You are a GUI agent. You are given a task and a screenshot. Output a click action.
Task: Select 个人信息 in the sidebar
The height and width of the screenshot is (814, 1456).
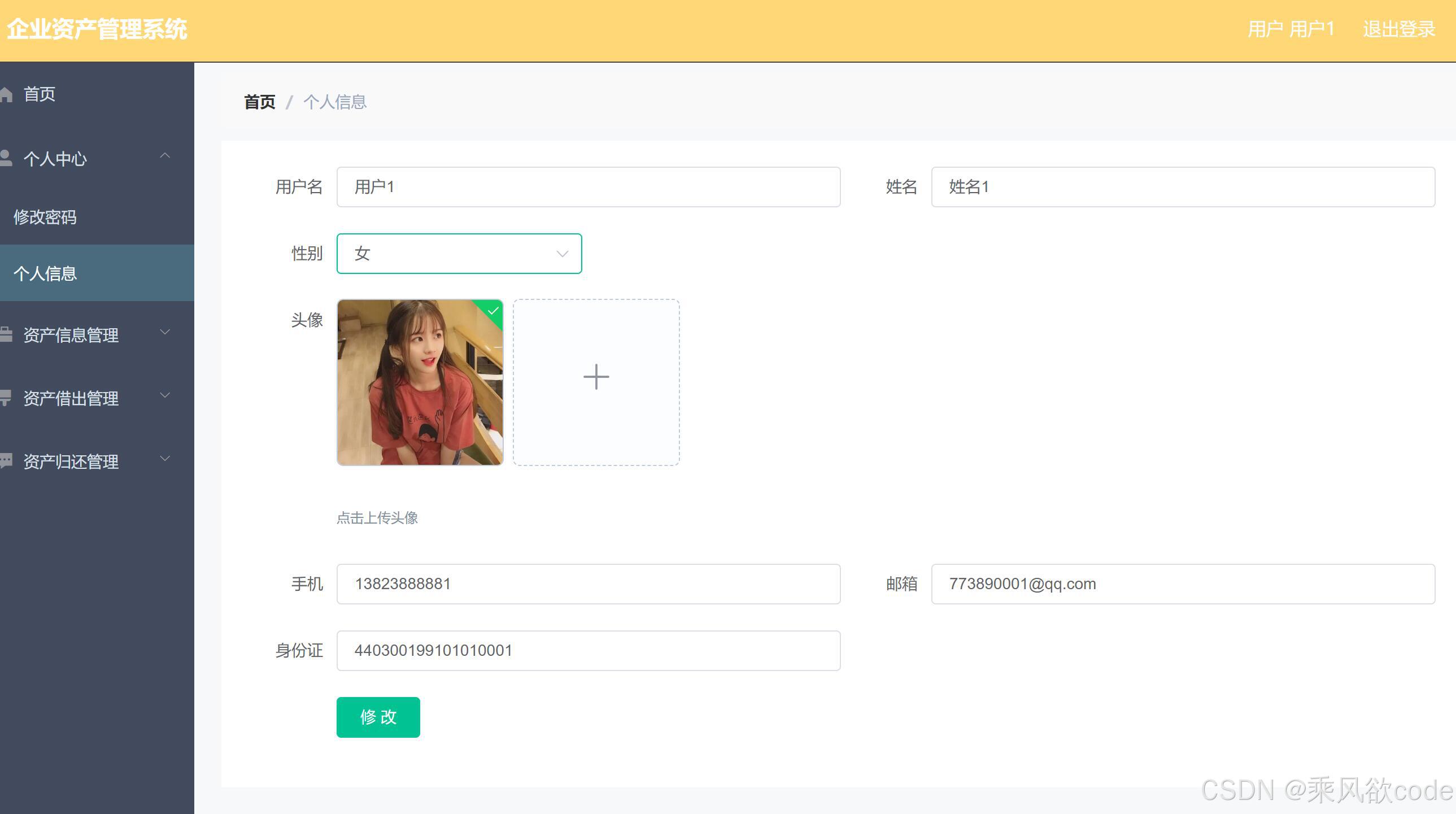(x=45, y=273)
